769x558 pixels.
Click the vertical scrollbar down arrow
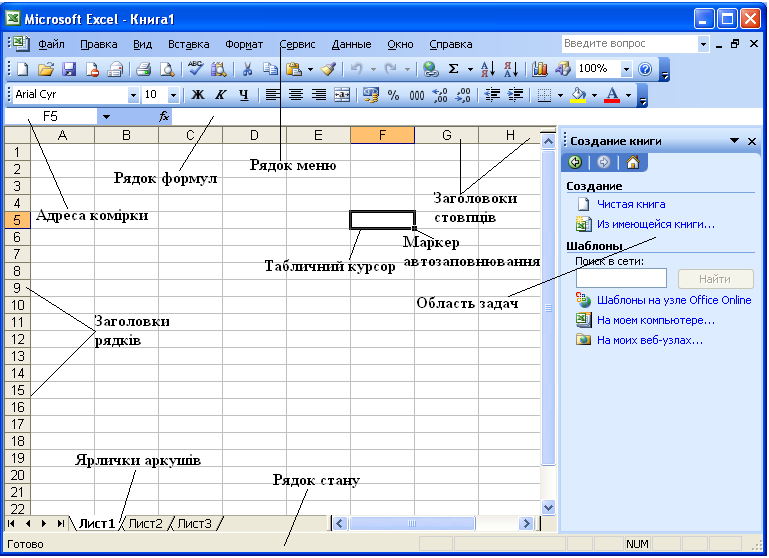point(548,507)
